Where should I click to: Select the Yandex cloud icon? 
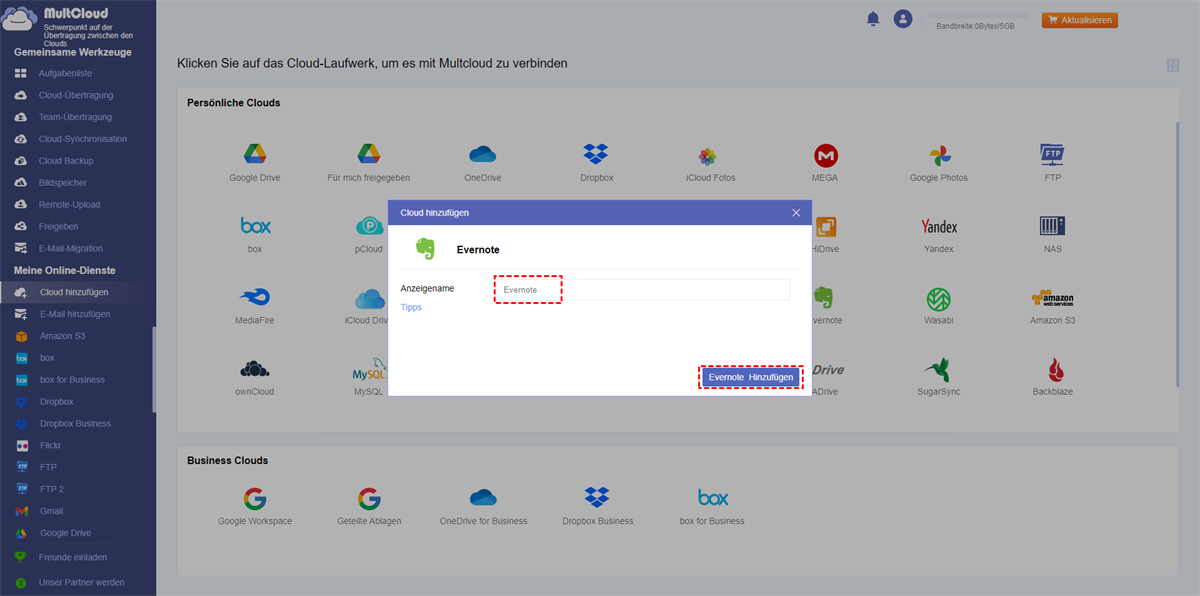pyautogui.click(x=939, y=227)
